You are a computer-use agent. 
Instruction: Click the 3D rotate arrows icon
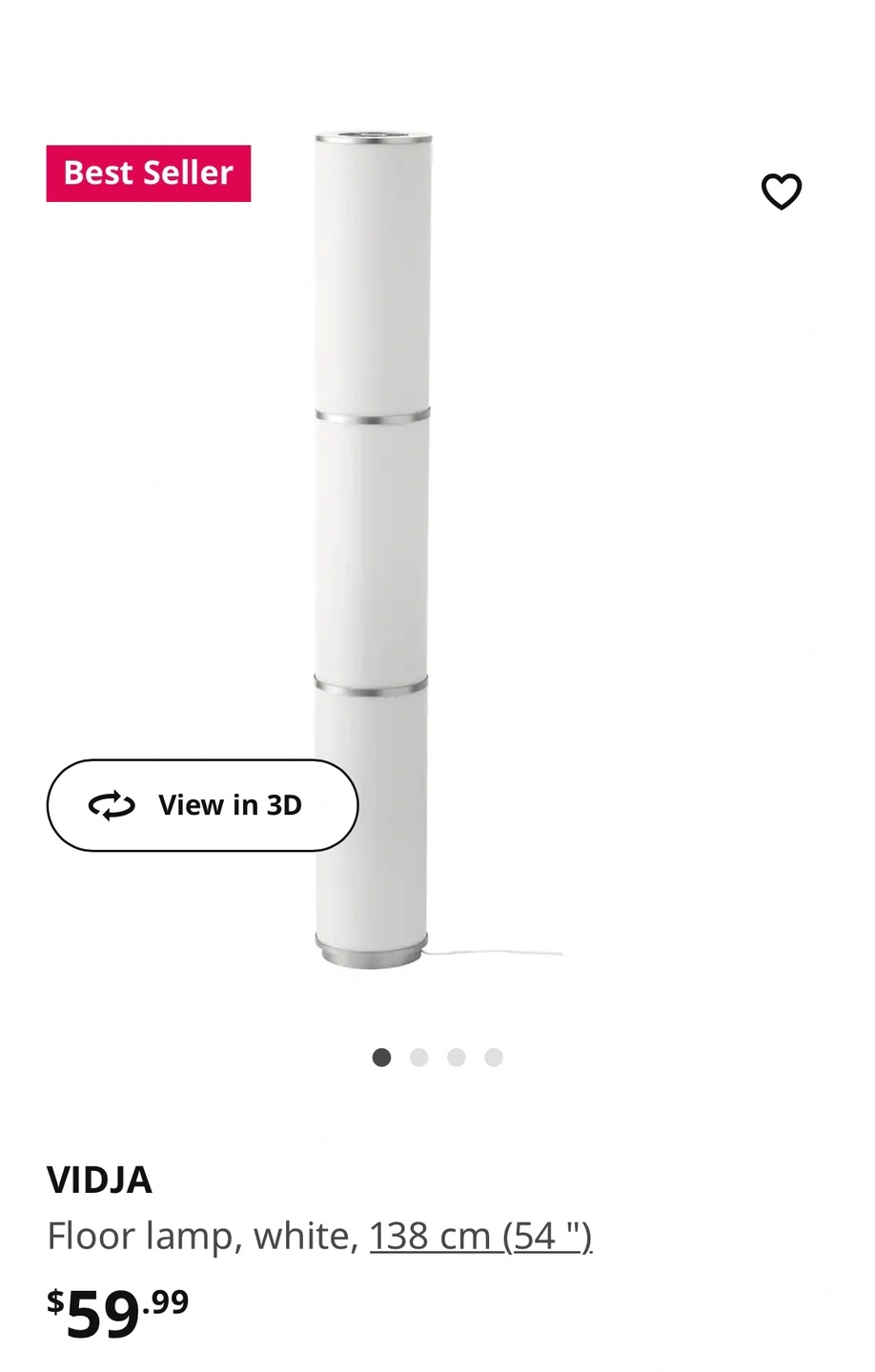112,805
